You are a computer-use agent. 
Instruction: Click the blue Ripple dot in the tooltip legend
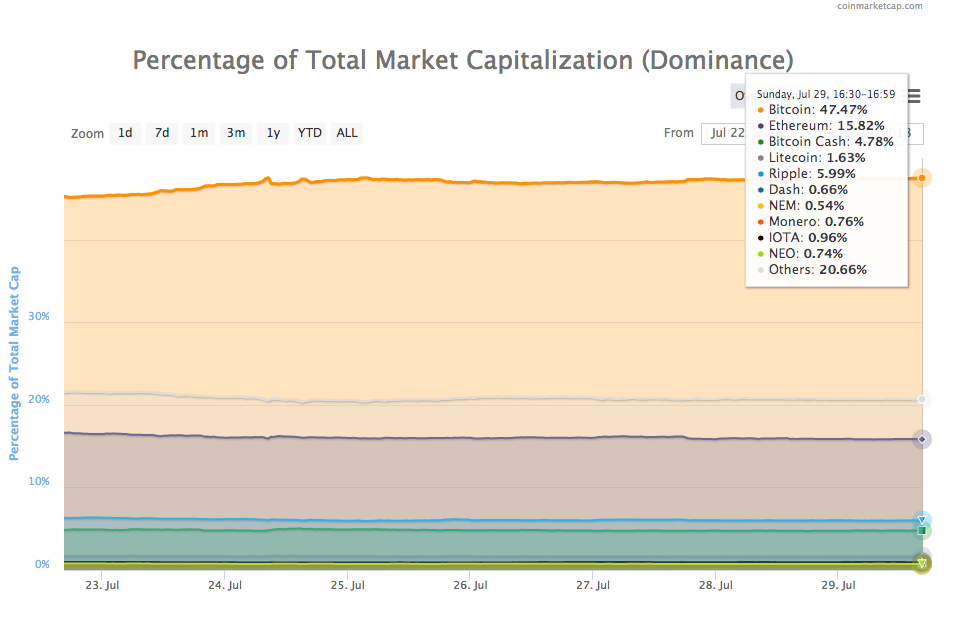[x=760, y=173]
